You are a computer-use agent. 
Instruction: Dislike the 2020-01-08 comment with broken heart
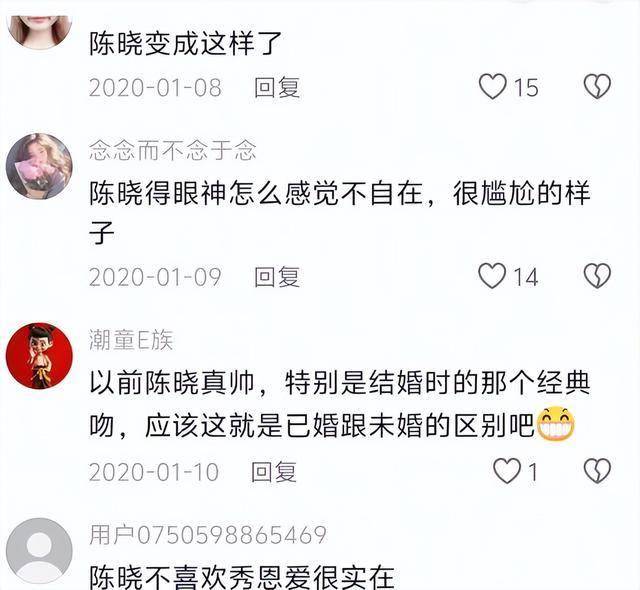(x=597, y=86)
